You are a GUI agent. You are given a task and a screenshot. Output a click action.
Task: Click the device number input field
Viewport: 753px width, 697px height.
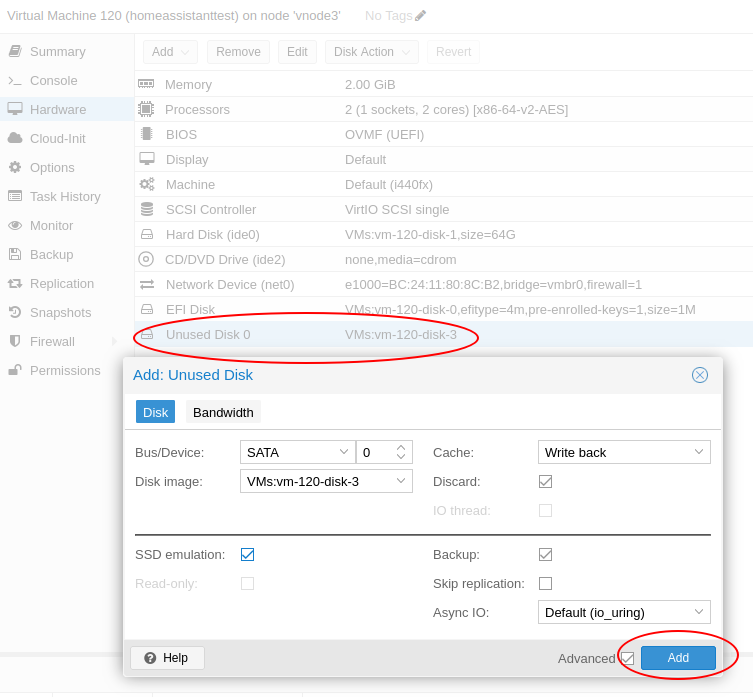tap(376, 452)
